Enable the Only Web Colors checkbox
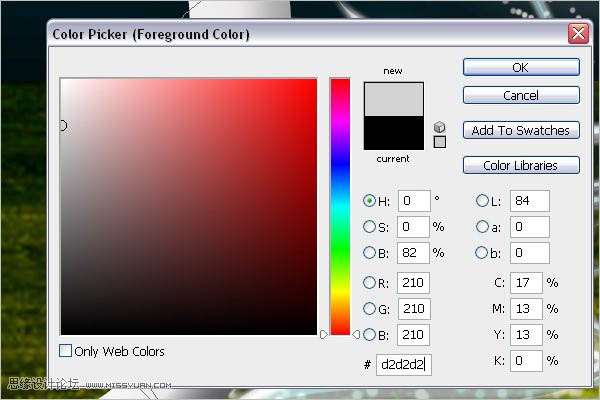The width and height of the screenshot is (600, 400). click(x=65, y=351)
